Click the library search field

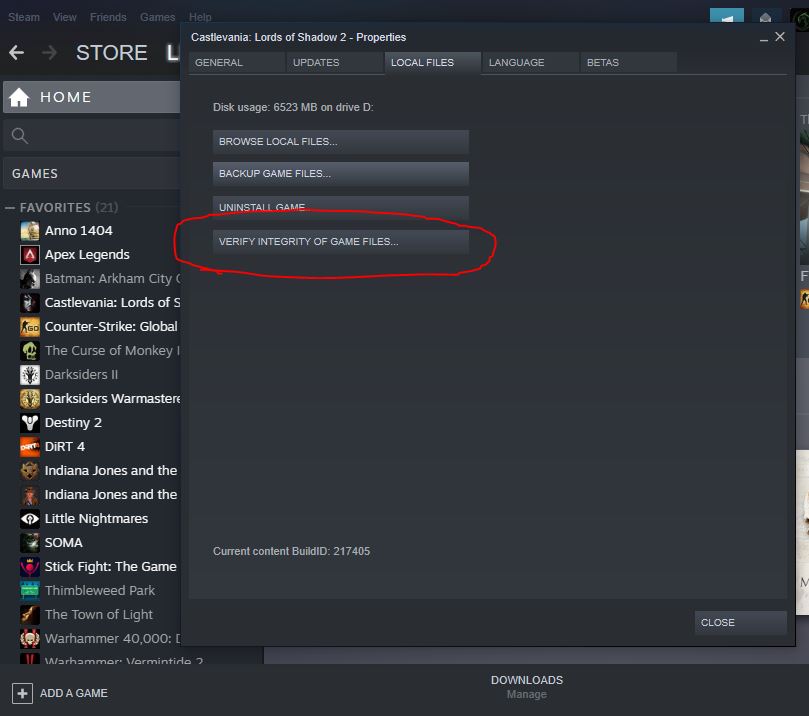pos(92,136)
